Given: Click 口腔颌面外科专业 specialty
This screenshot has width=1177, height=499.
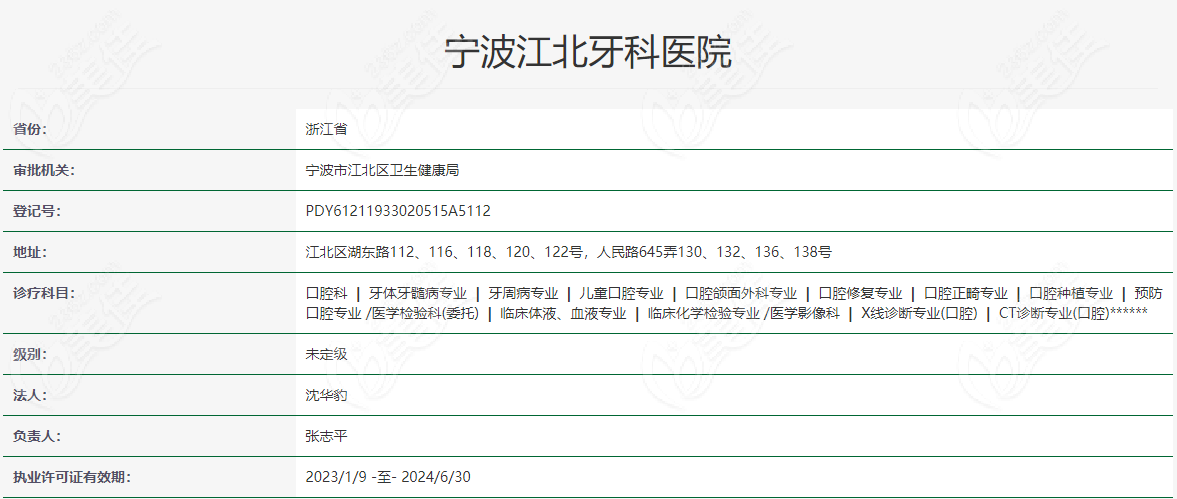Looking at the screenshot, I should point(741,293).
